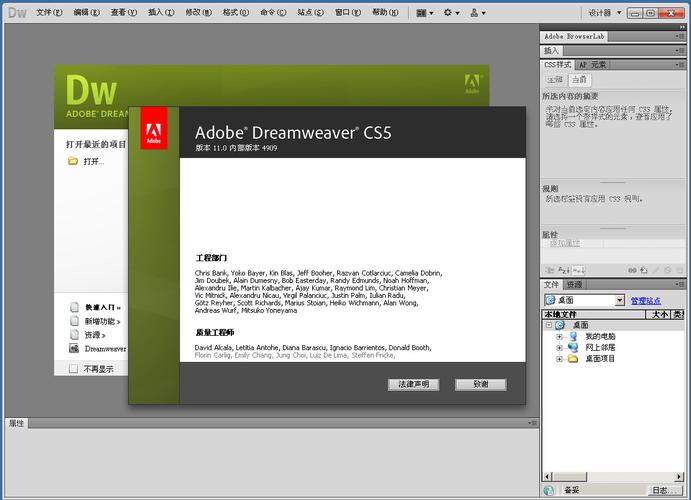Click Show list view A-Z icon in CSS panel
691x500 pixels.
[x=563, y=270]
